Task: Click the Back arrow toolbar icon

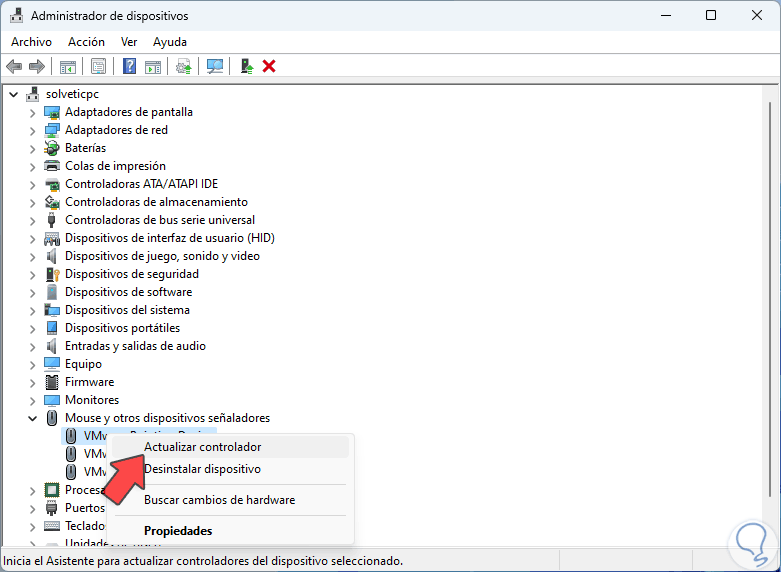Action: [x=14, y=66]
